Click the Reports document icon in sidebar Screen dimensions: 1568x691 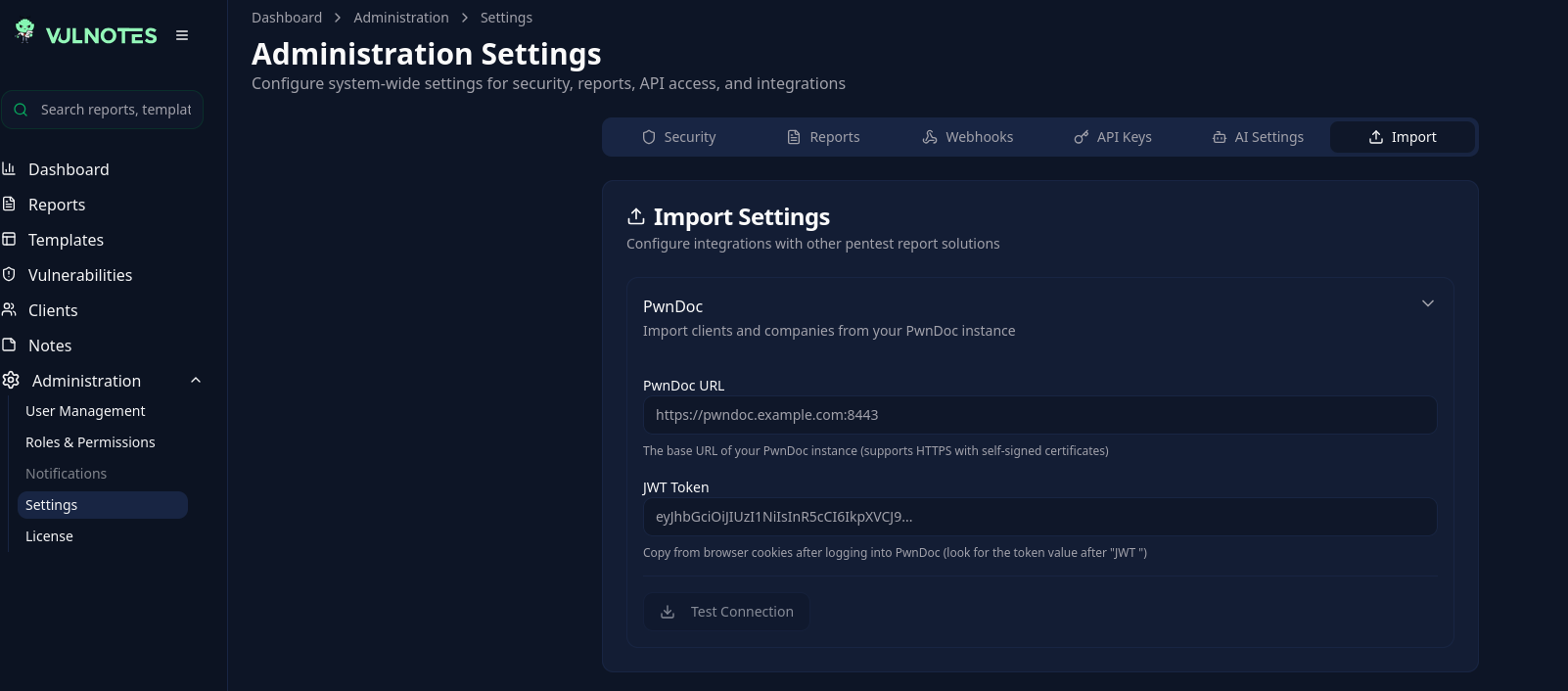[x=9, y=204]
